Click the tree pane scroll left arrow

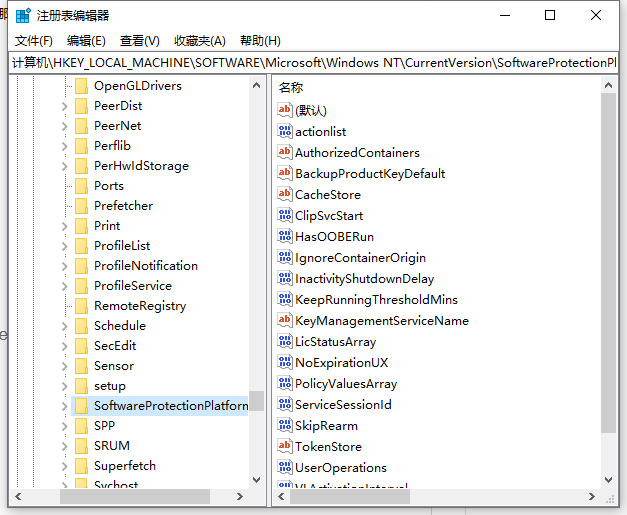[x=18, y=496]
